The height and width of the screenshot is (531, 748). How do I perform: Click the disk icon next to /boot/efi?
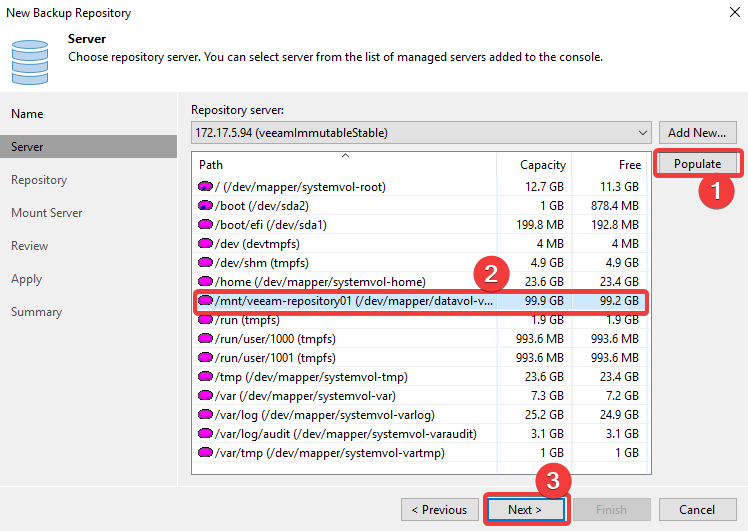[x=205, y=224]
